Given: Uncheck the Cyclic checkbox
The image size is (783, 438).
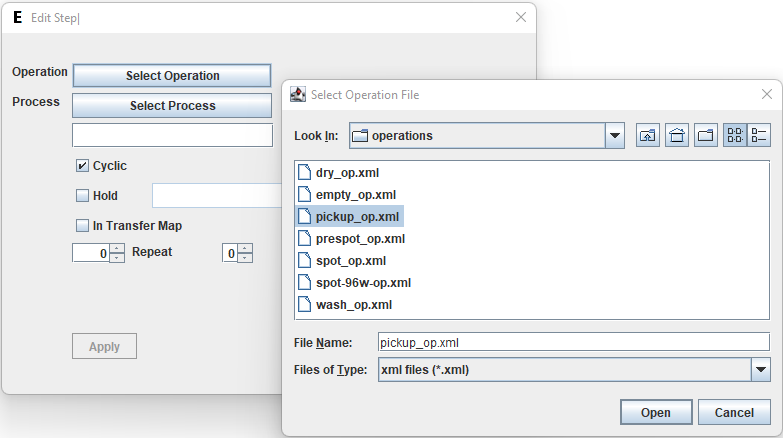Looking at the screenshot, I should pos(83,166).
